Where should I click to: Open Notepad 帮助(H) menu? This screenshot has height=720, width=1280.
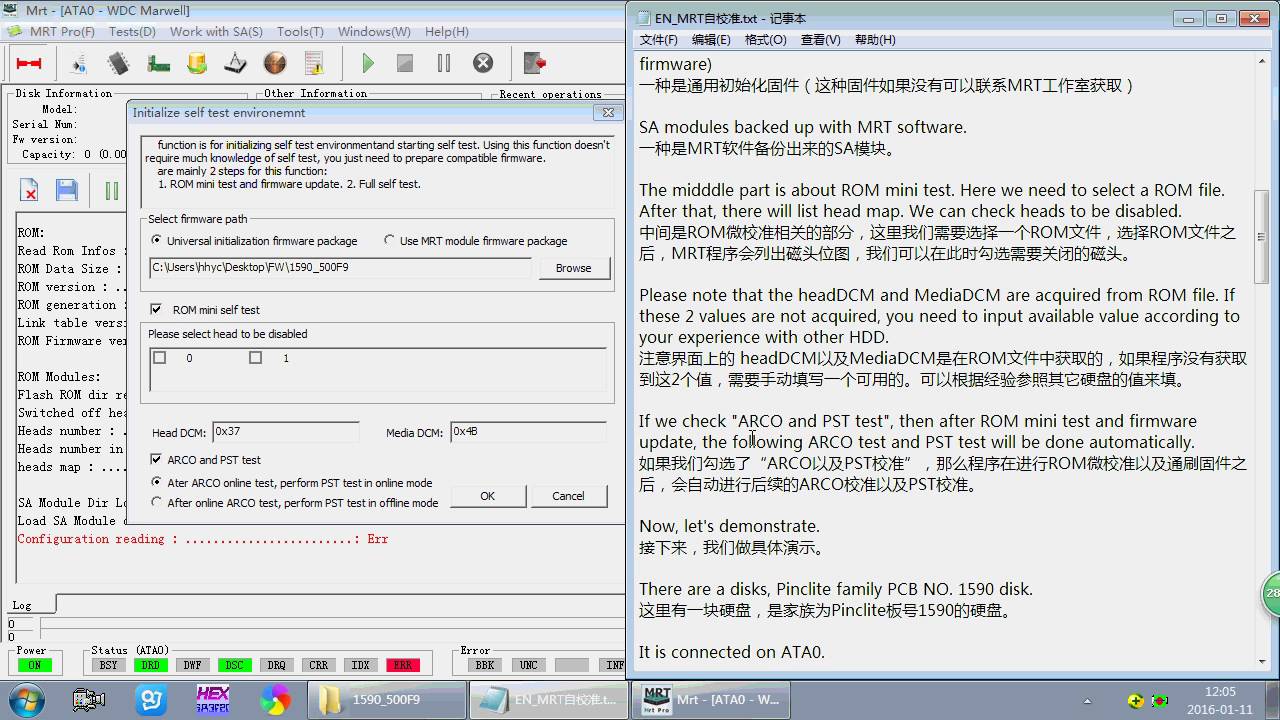[x=874, y=40]
